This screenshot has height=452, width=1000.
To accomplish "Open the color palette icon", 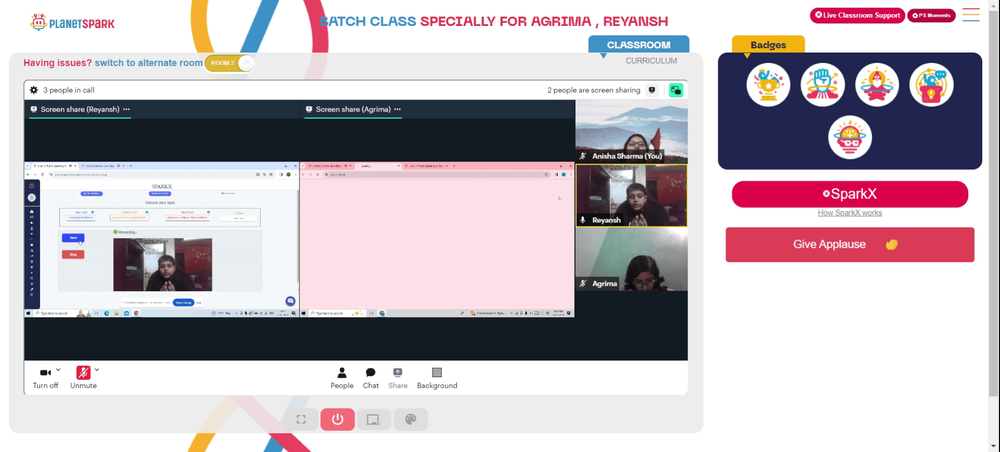I will pyautogui.click(x=411, y=419).
